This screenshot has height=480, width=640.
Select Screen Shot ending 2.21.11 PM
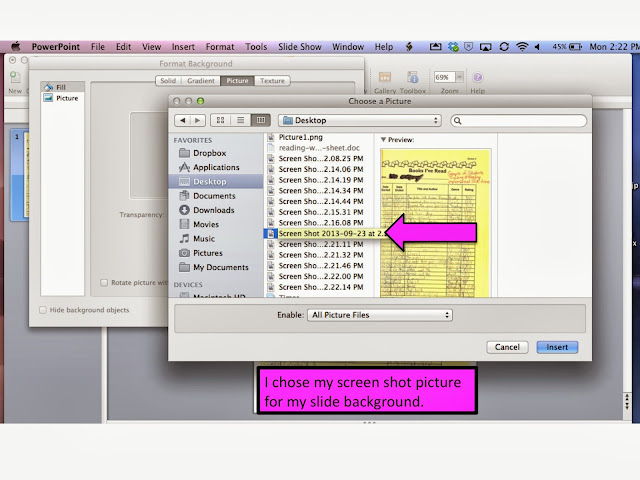[321, 244]
